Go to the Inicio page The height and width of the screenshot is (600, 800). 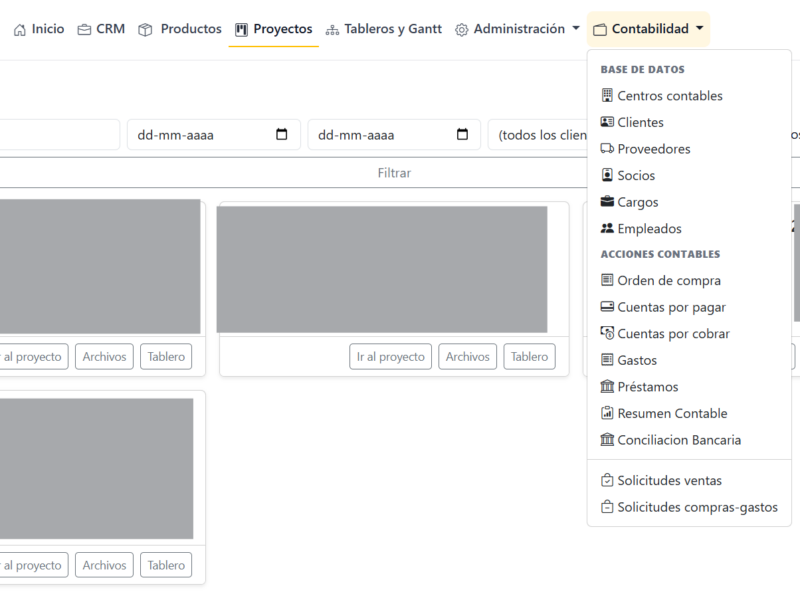coord(39,29)
